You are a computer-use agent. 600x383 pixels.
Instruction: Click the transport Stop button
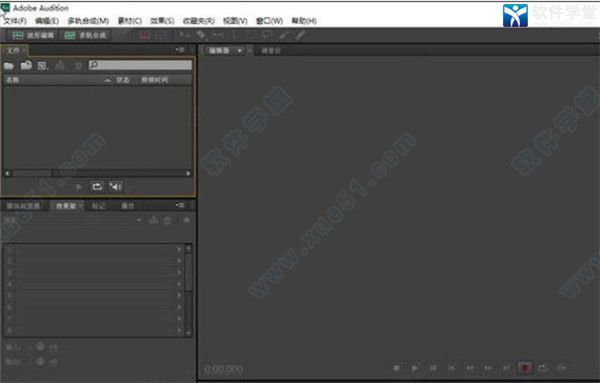396,368
